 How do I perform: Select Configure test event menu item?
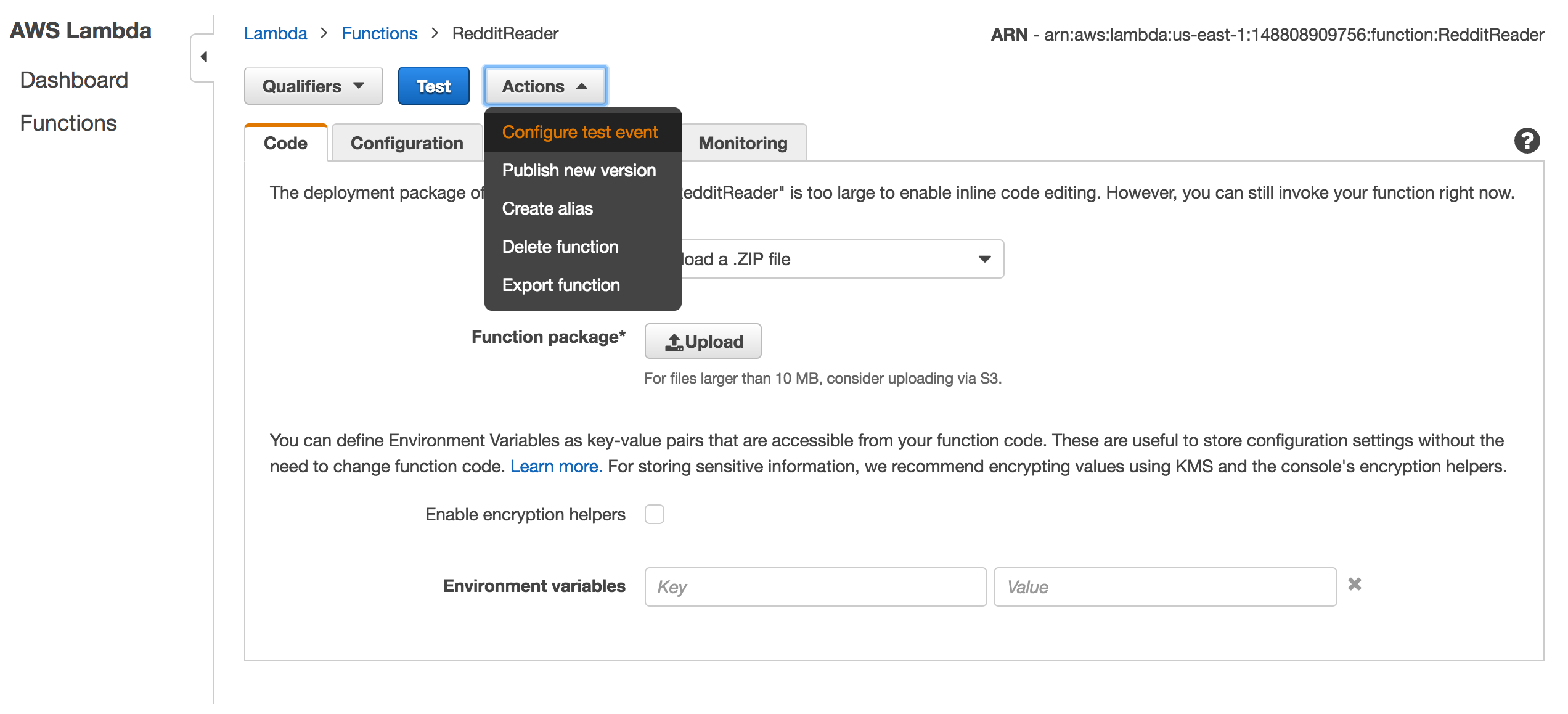coord(582,133)
